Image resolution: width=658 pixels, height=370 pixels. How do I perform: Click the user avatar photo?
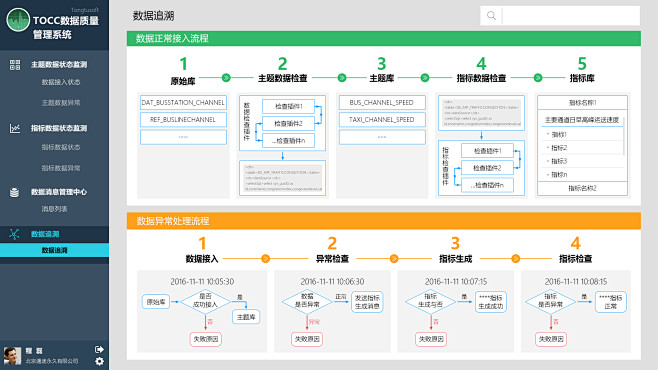click(x=12, y=356)
